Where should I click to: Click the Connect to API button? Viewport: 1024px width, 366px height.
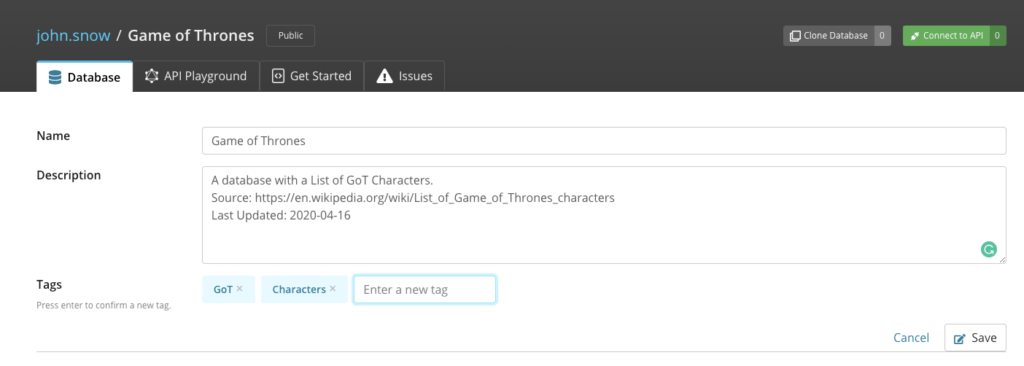click(946, 36)
